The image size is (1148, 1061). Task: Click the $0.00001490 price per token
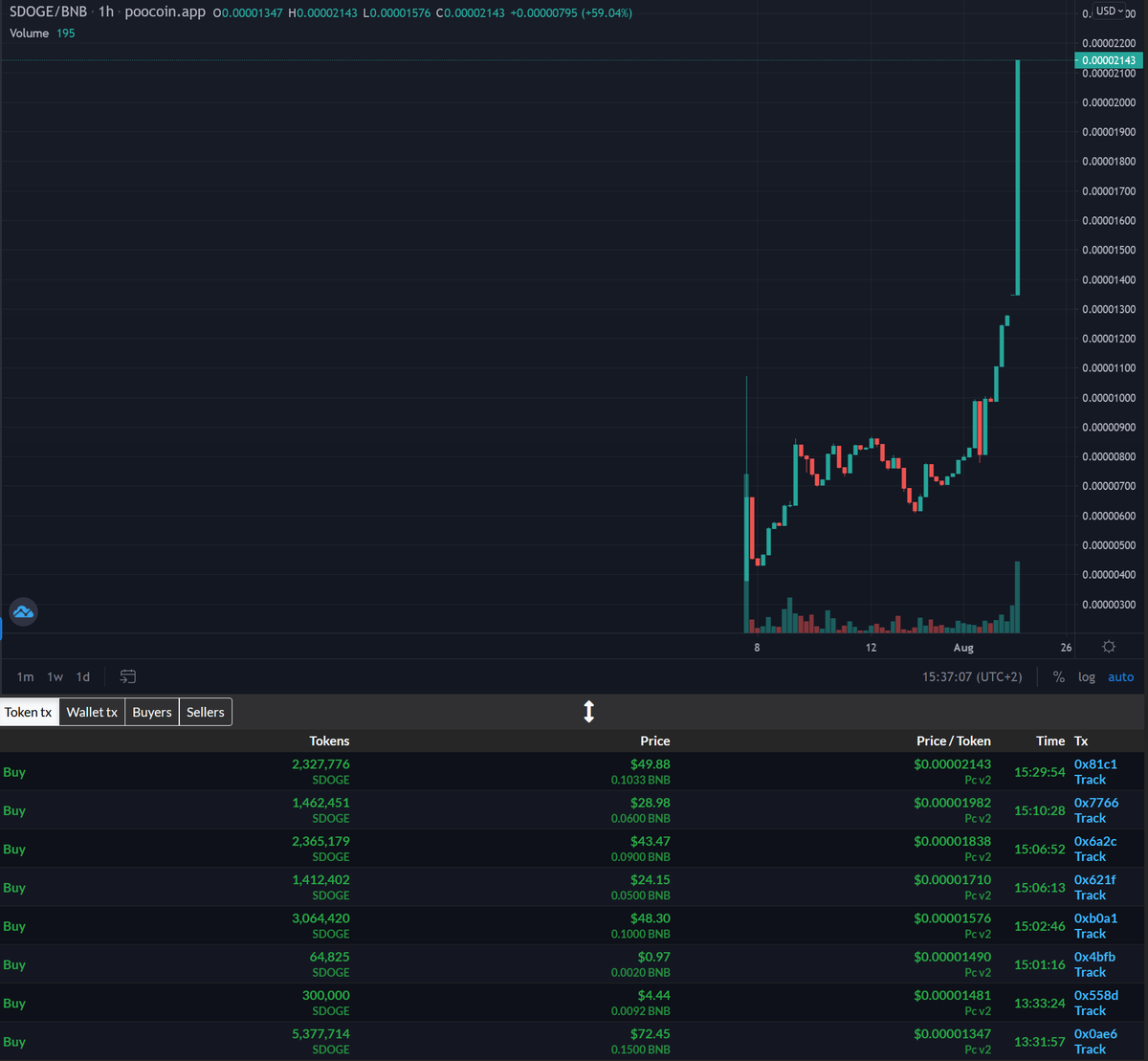click(952, 956)
